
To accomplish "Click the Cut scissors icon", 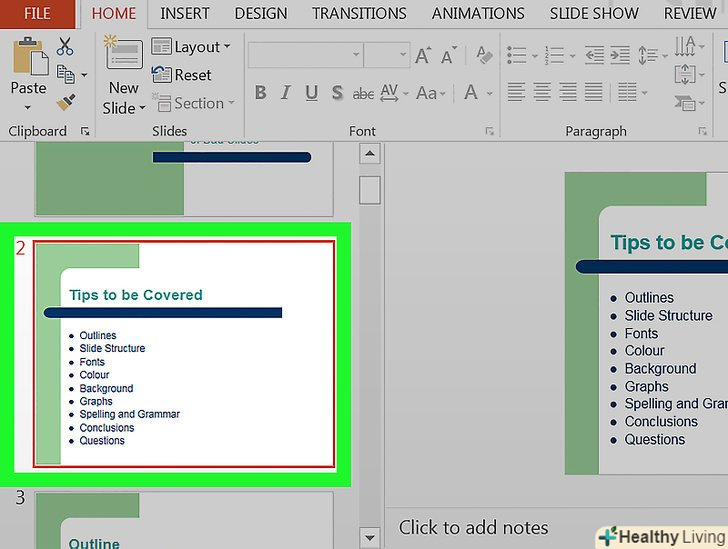I will (65, 47).
